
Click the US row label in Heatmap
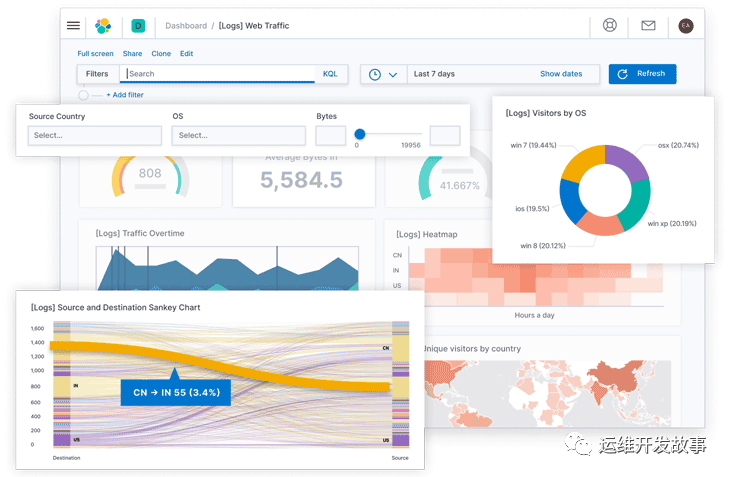tap(397, 285)
